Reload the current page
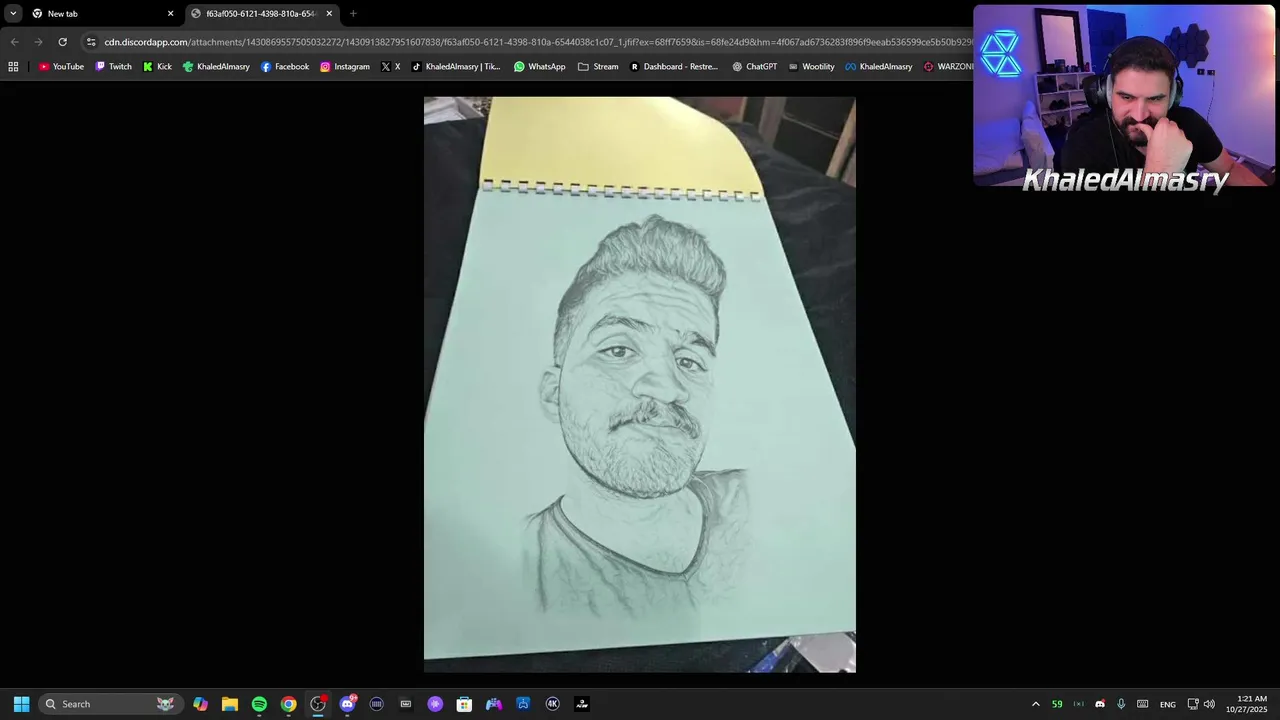1280x720 pixels. [x=62, y=42]
